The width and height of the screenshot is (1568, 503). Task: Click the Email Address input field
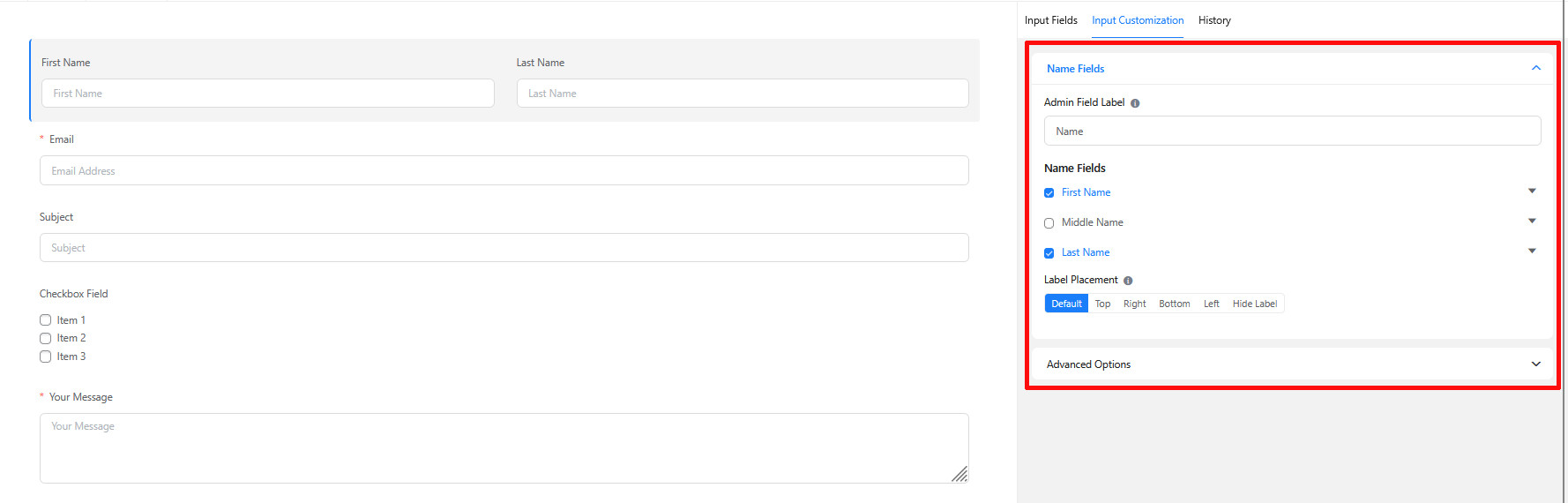click(504, 170)
